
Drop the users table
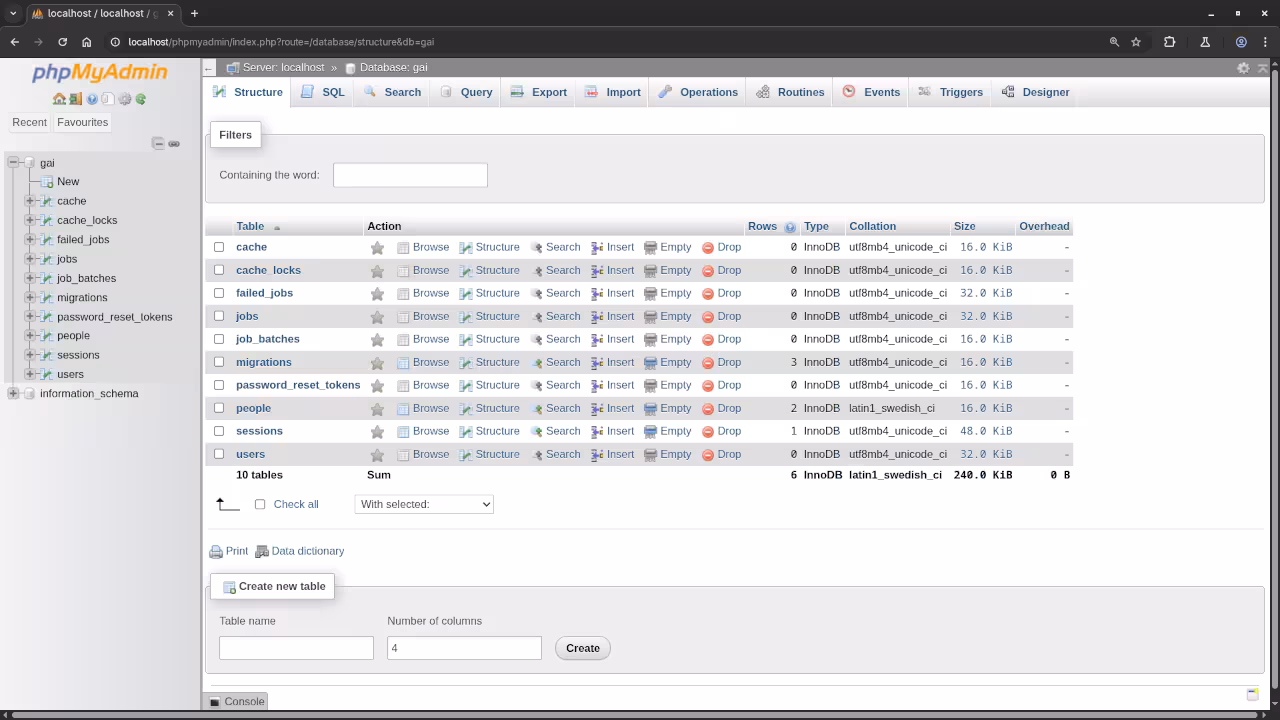721,454
